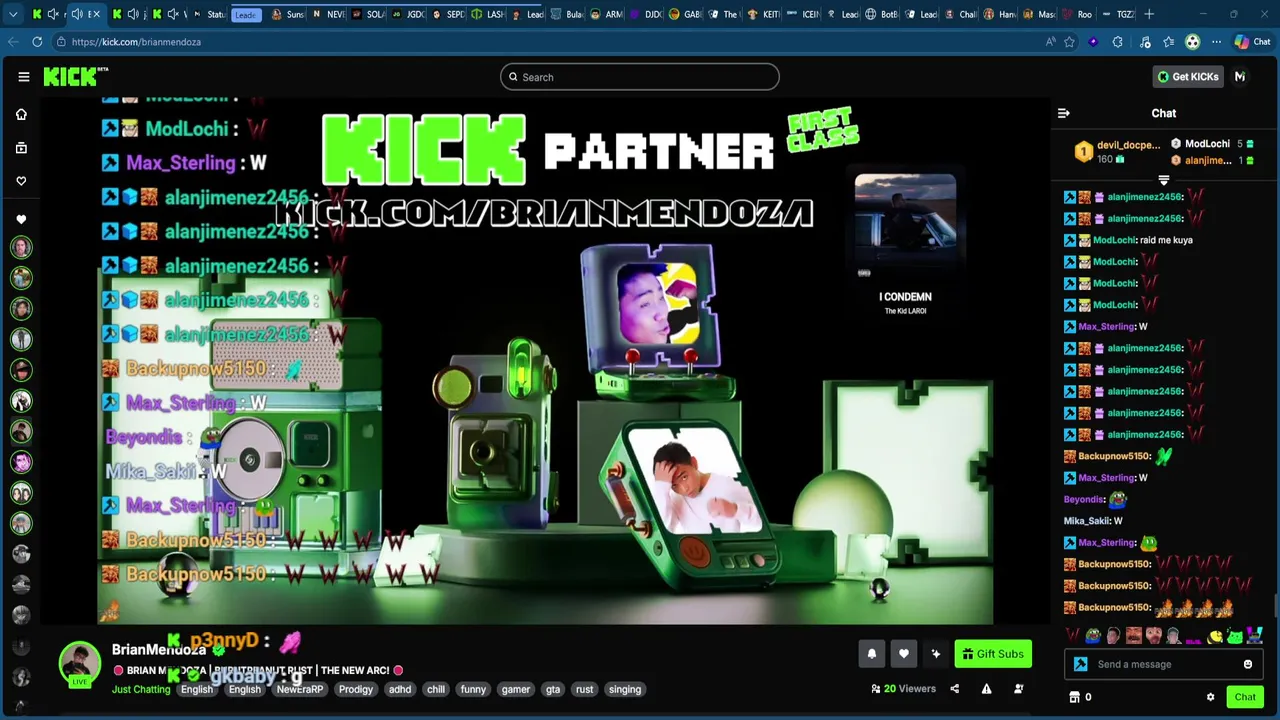This screenshot has height=720, width=1280.
Task: Click the green Chat send button
Action: click(x=1245, y=697)
